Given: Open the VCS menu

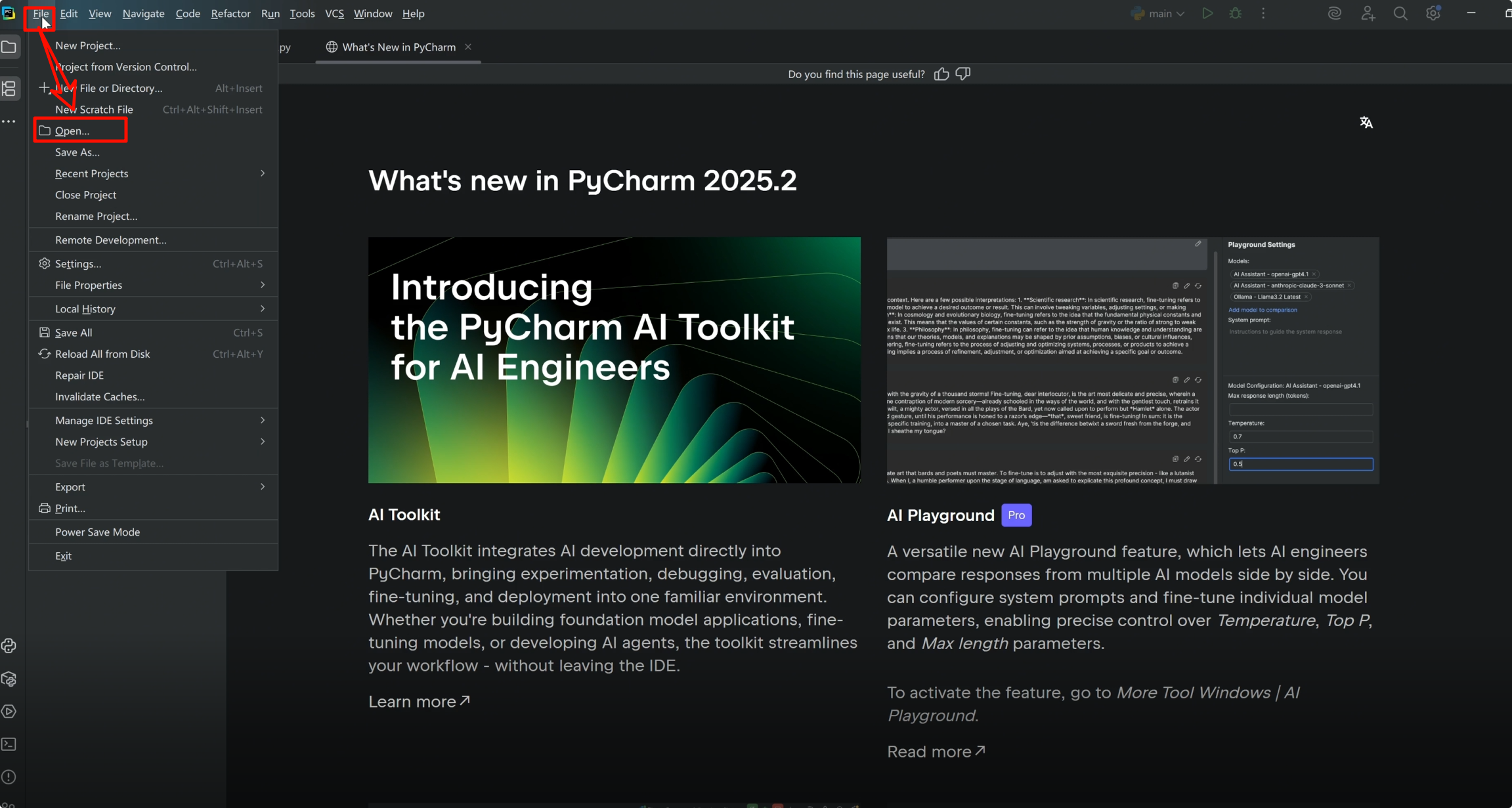Looking at the screenshot, I should point(334,14).
